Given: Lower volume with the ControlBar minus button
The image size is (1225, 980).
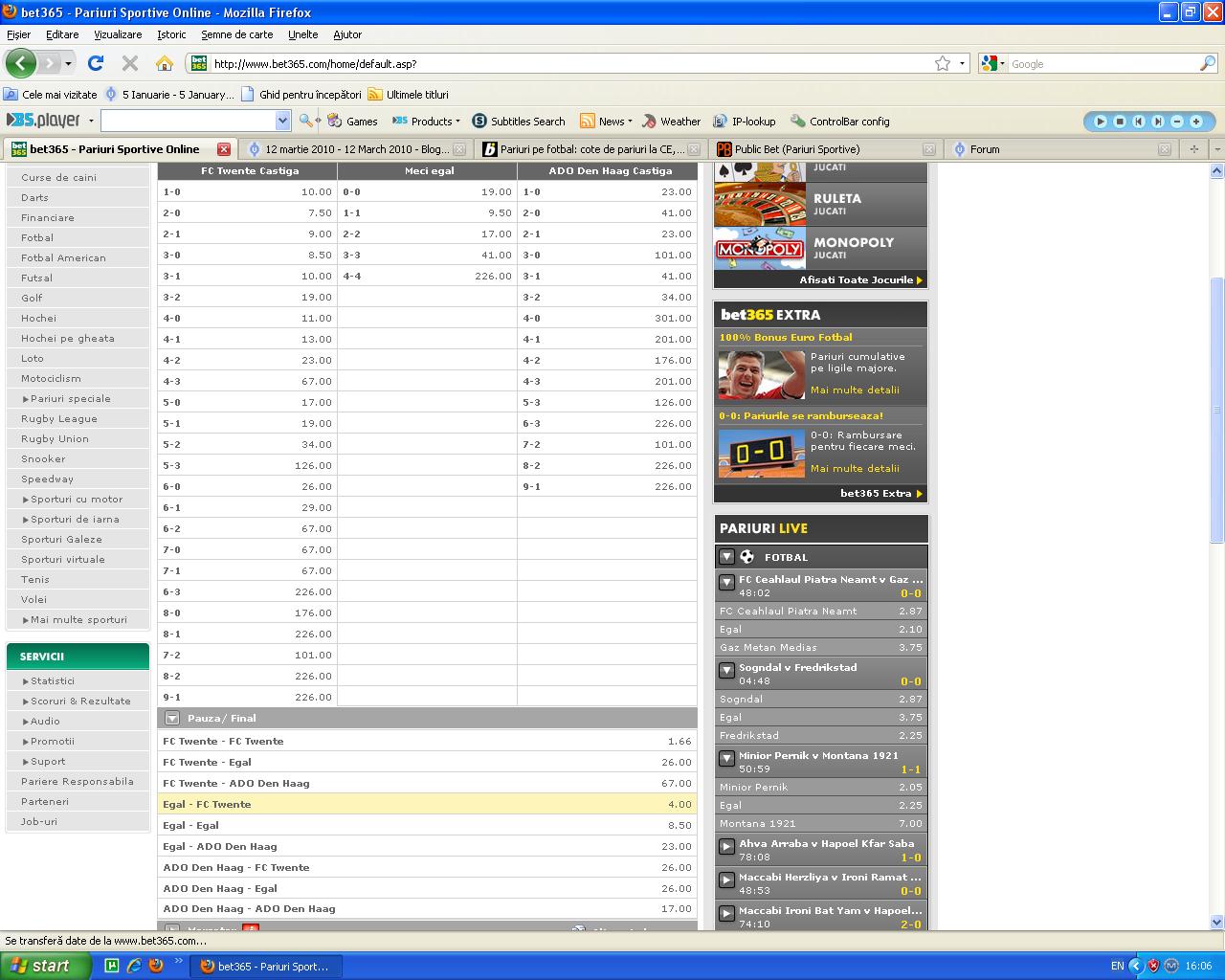Looking at the screenshot, I should pos(1177,122).
